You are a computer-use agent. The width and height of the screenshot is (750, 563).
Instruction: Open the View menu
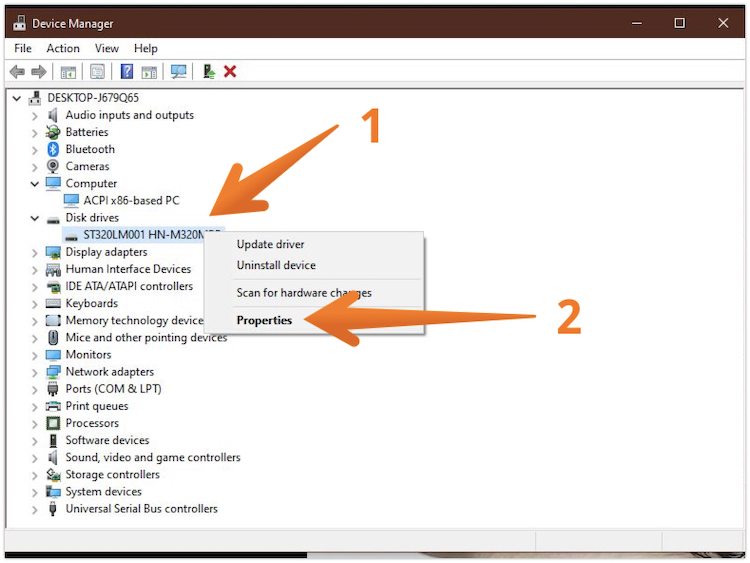[x=106, y=48]
